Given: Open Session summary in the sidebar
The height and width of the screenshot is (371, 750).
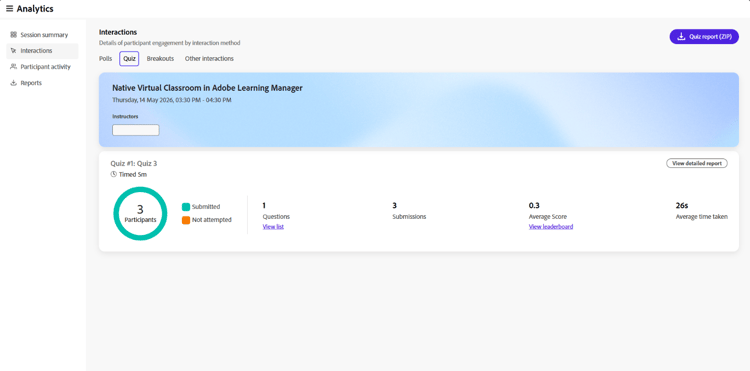Looking at the screenshot, I should click(x=42, y=35).
